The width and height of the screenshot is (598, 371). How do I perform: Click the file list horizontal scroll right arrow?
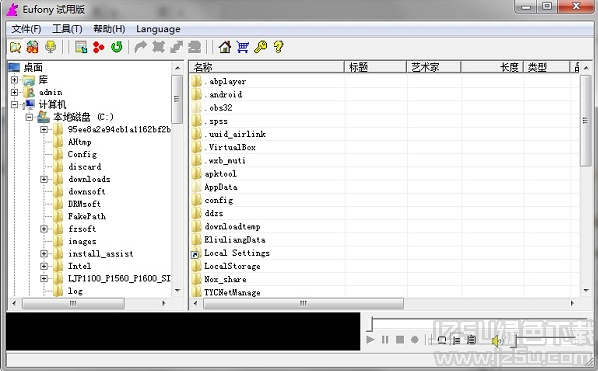572,304
